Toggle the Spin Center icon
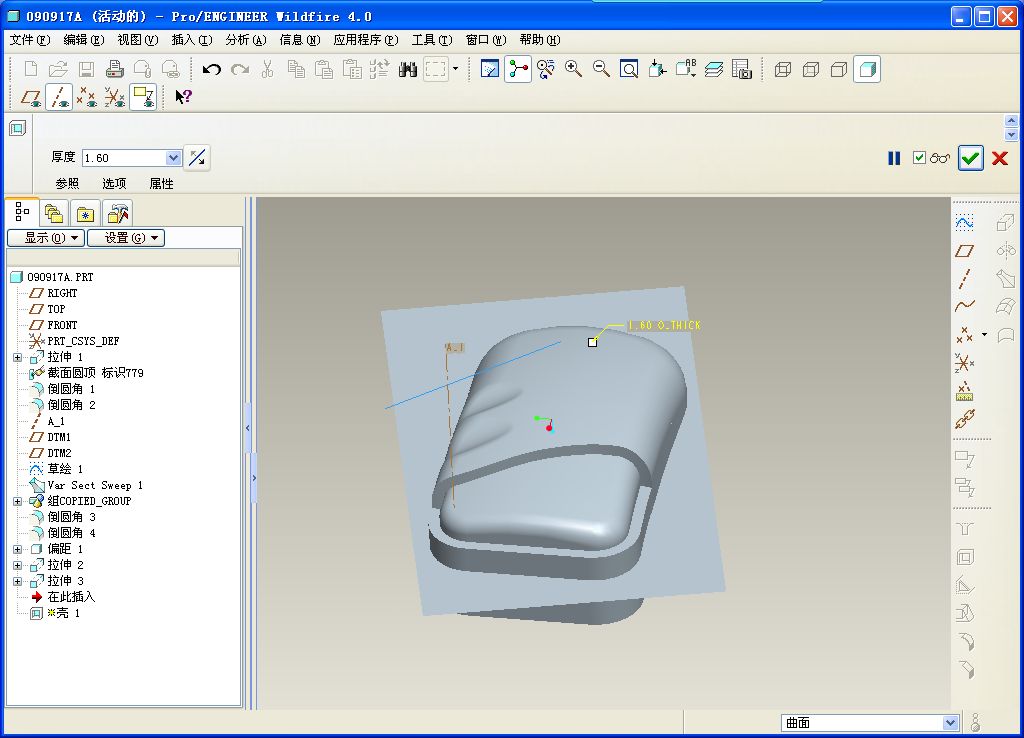Screen dimensions: 1024x738 coord(518,69)
